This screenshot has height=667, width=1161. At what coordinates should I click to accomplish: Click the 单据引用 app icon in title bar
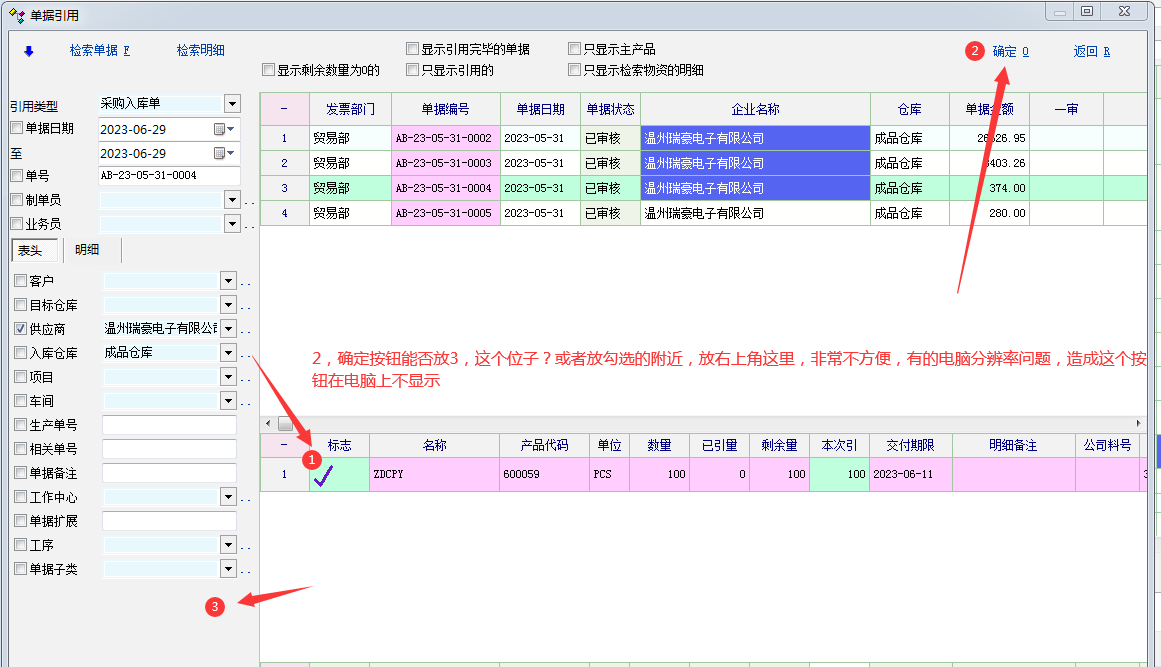tap(17, 15)
